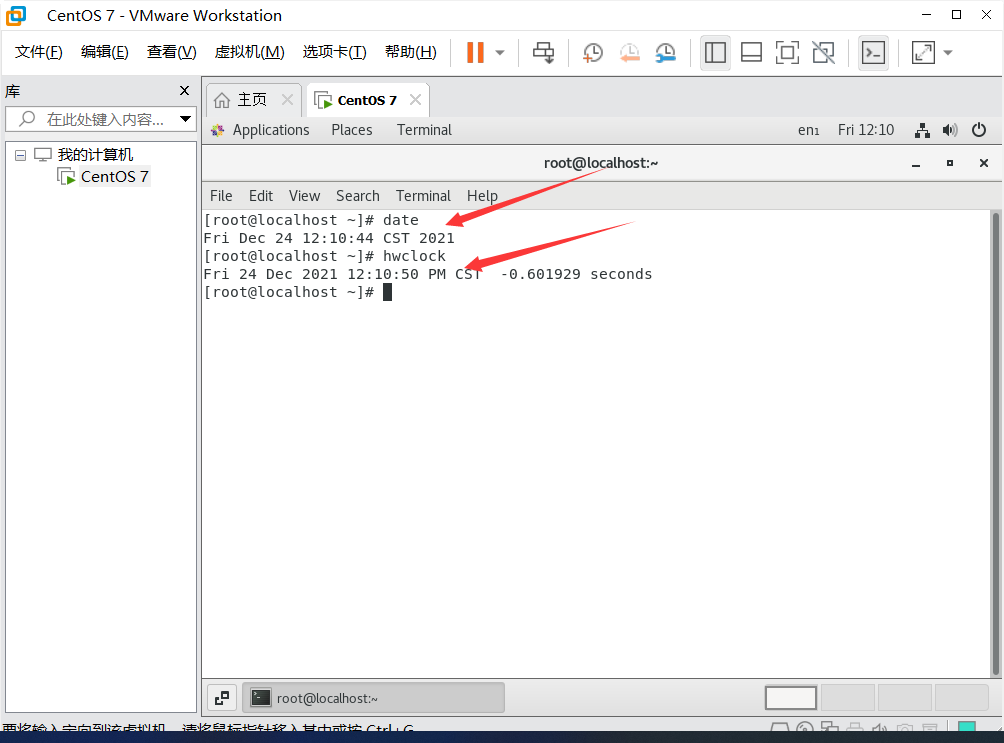
Task: Open the library search dropdown arrow
Action: coord(185,119)
